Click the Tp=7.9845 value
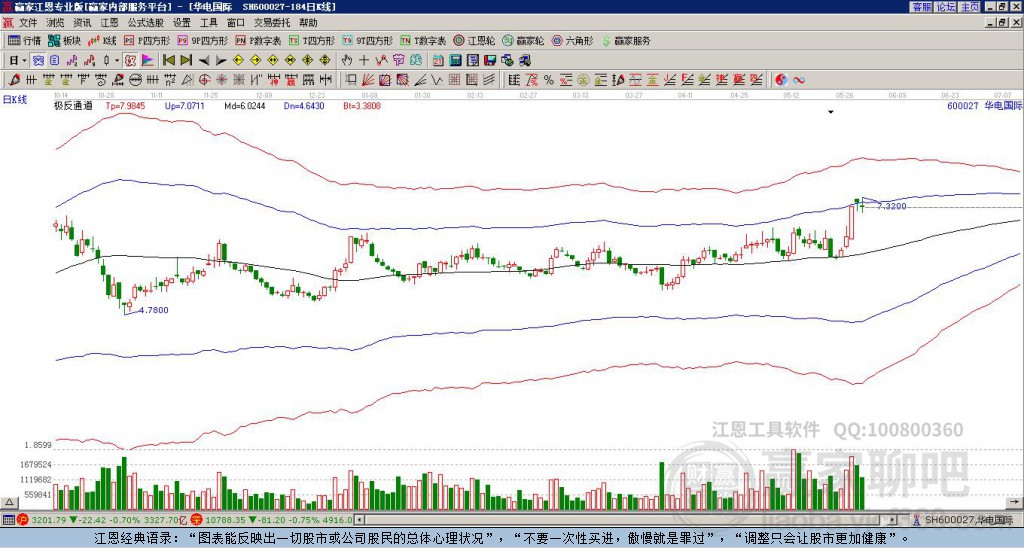 (125, 105)
